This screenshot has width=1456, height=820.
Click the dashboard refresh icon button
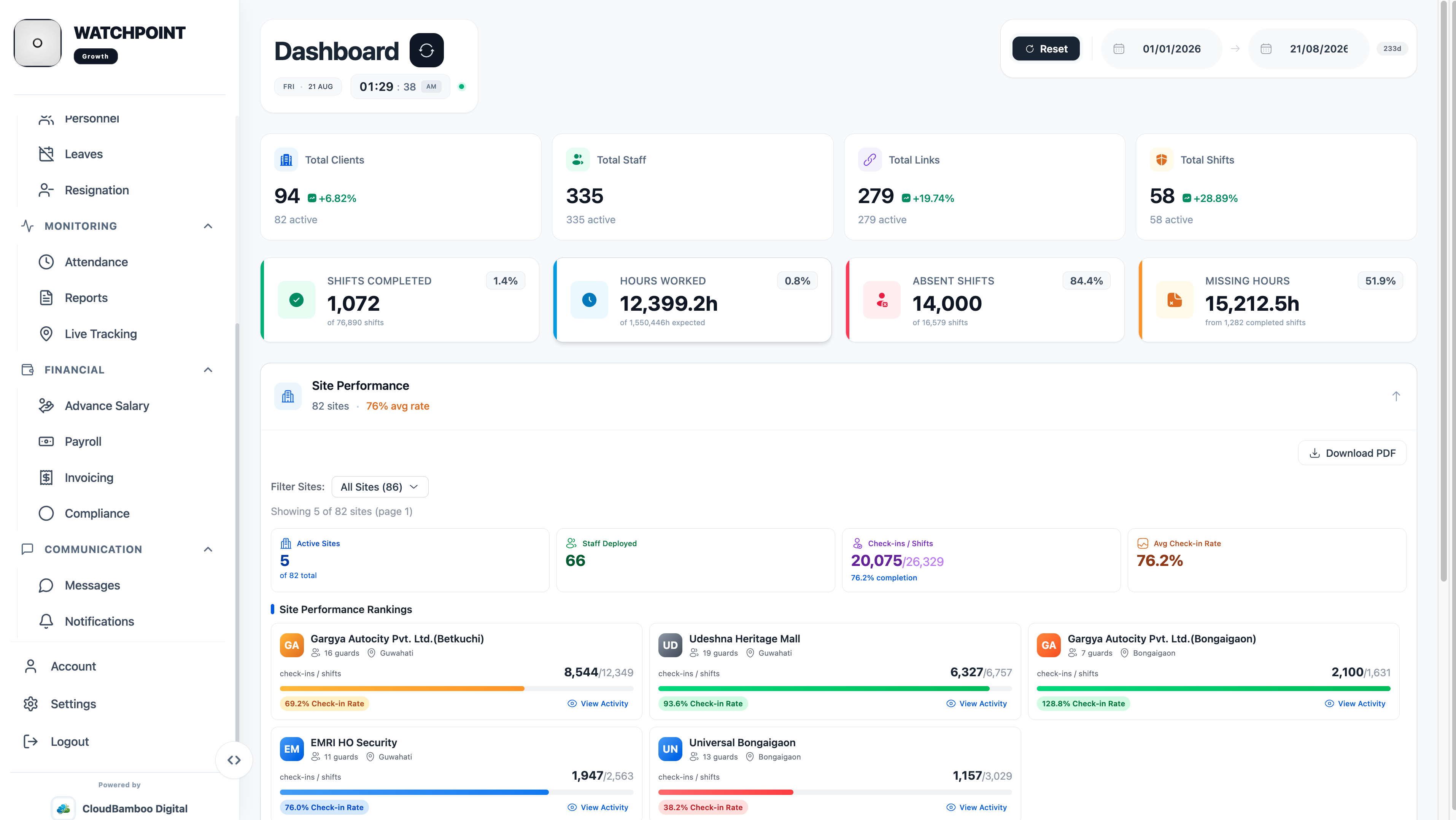click(x=426, y=50)
